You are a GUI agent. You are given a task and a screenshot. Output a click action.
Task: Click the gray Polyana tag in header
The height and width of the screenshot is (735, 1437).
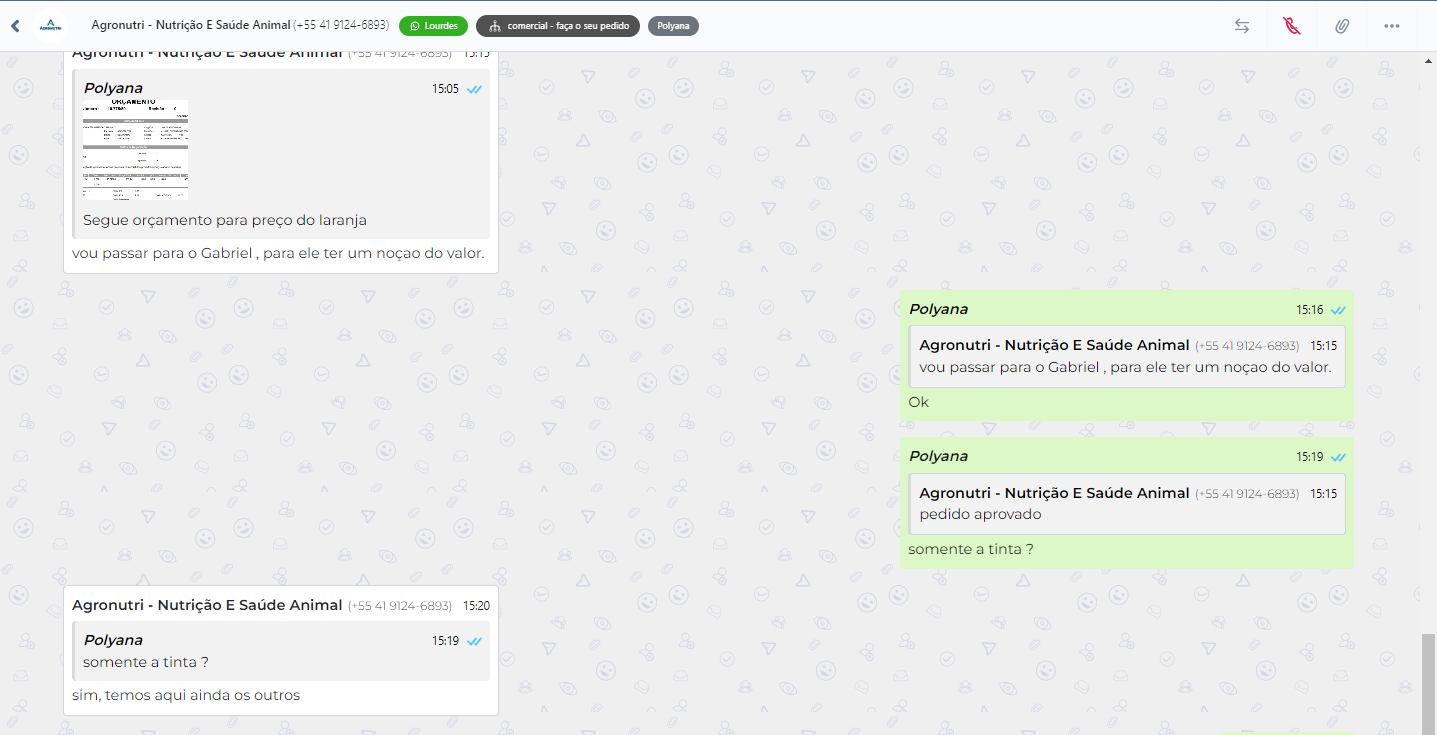click(673, 26)
